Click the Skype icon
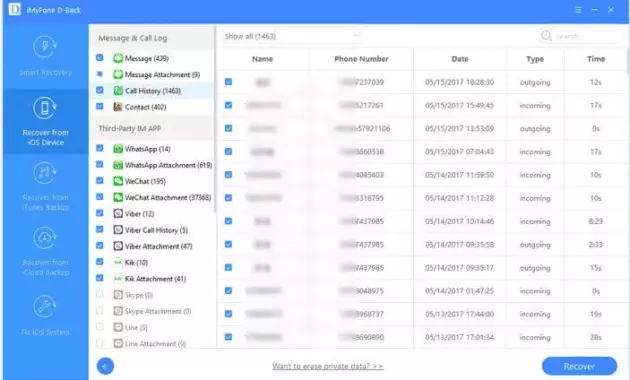Image resolution: width=630 pixels, height=380 pixels. (x=118, y=295)
